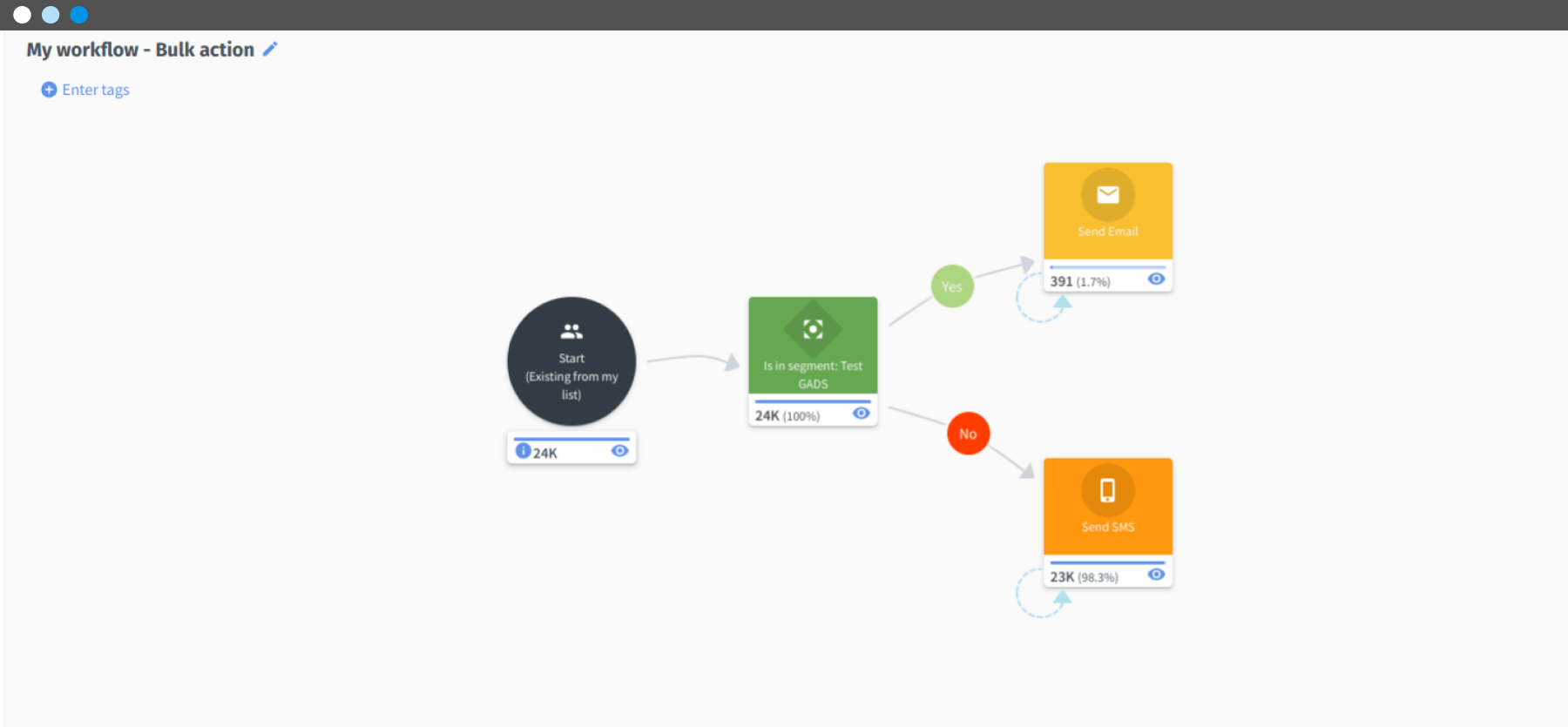
Task: Click loop arrow under Send SMS node
Action: click(x=1043, y=594)
